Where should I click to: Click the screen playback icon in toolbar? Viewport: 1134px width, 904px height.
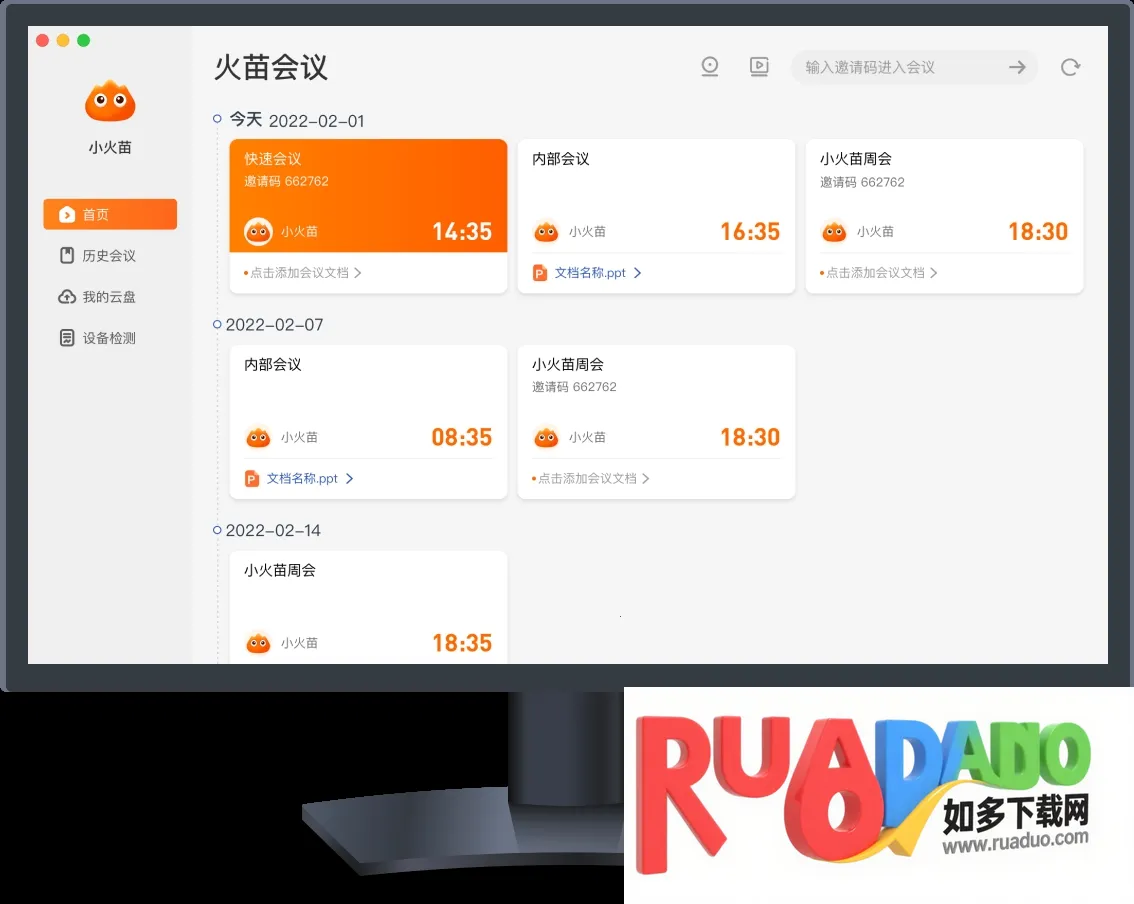(x=759, y=67)
